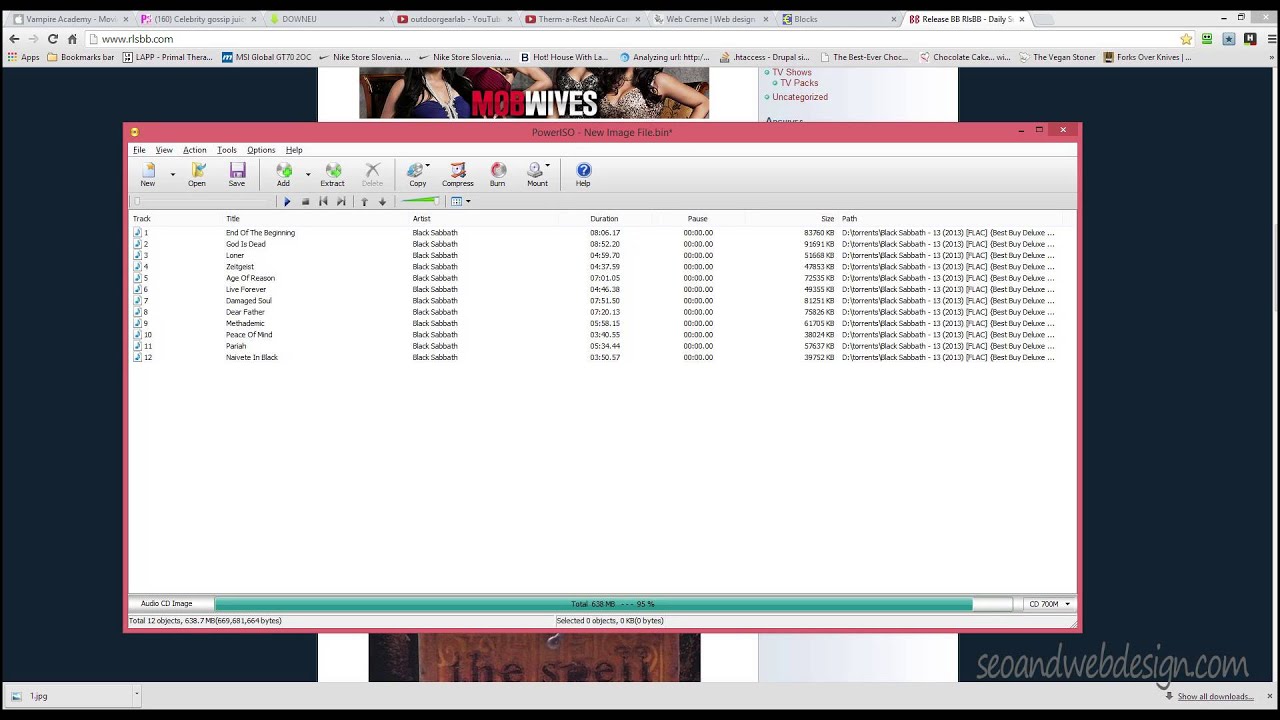
Task: Create a new image with New icon
Action: pos(148,175)
